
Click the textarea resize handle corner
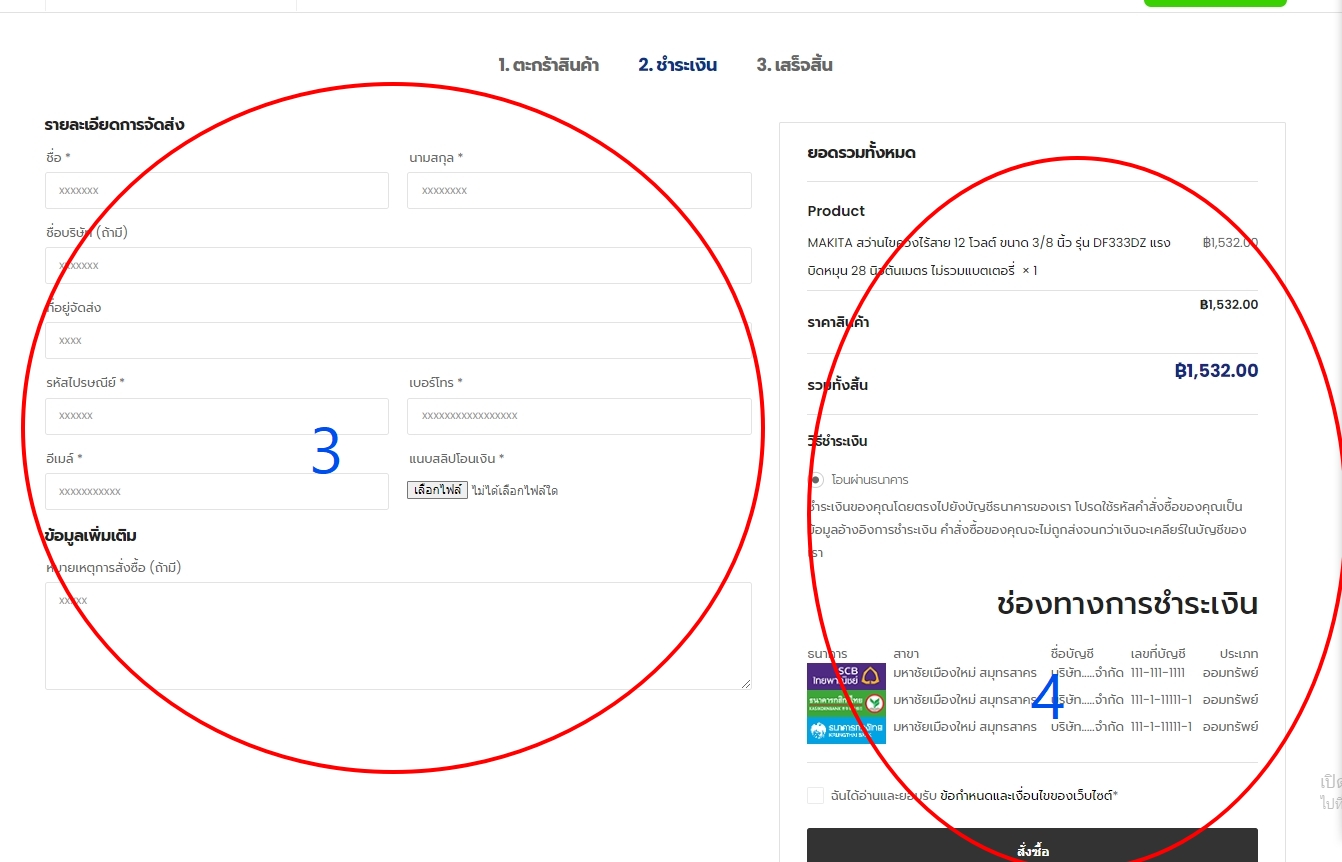click(745, 683)
